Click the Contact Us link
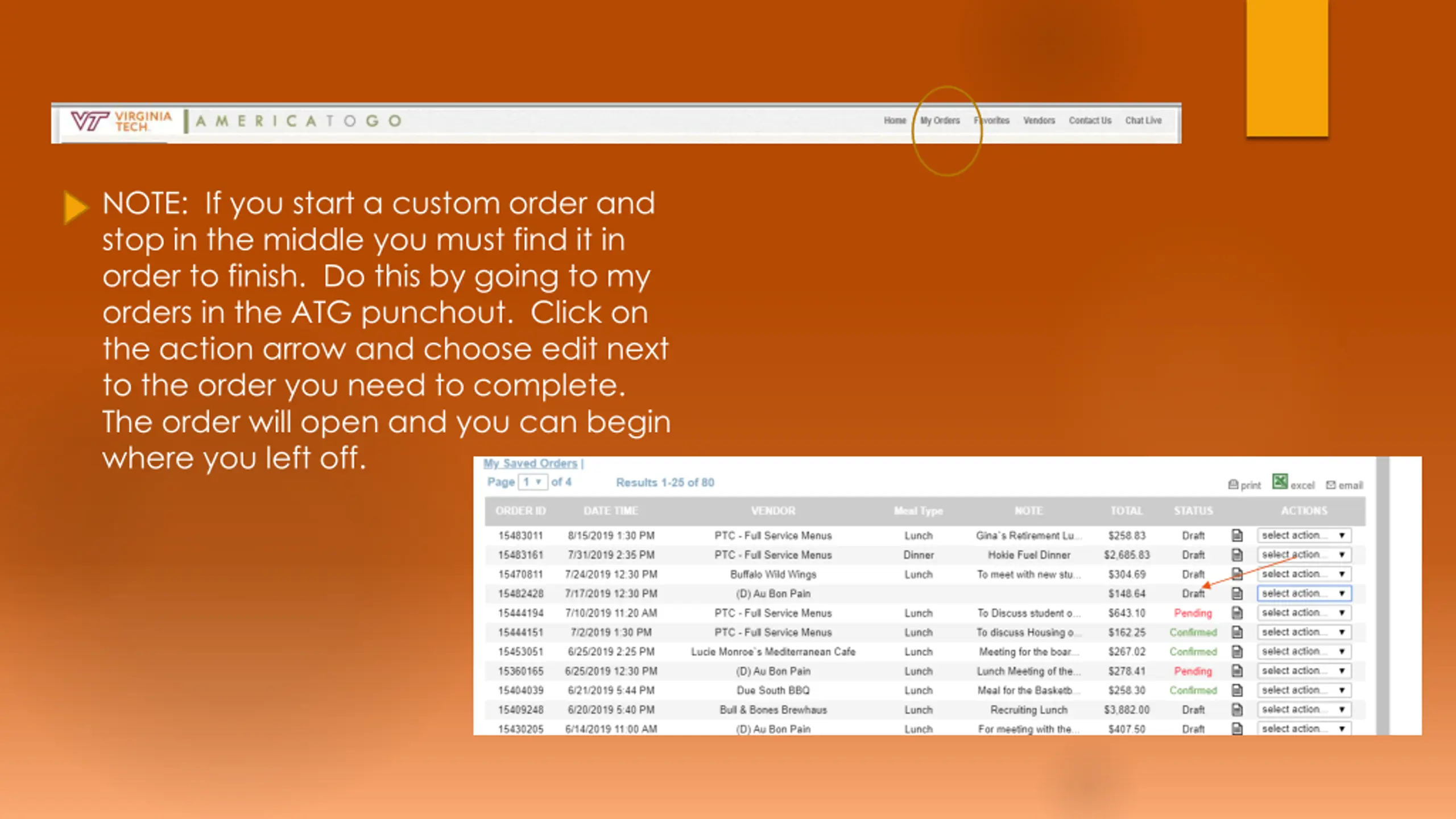Screen dimensions: 1456x819 (1089, 121)
